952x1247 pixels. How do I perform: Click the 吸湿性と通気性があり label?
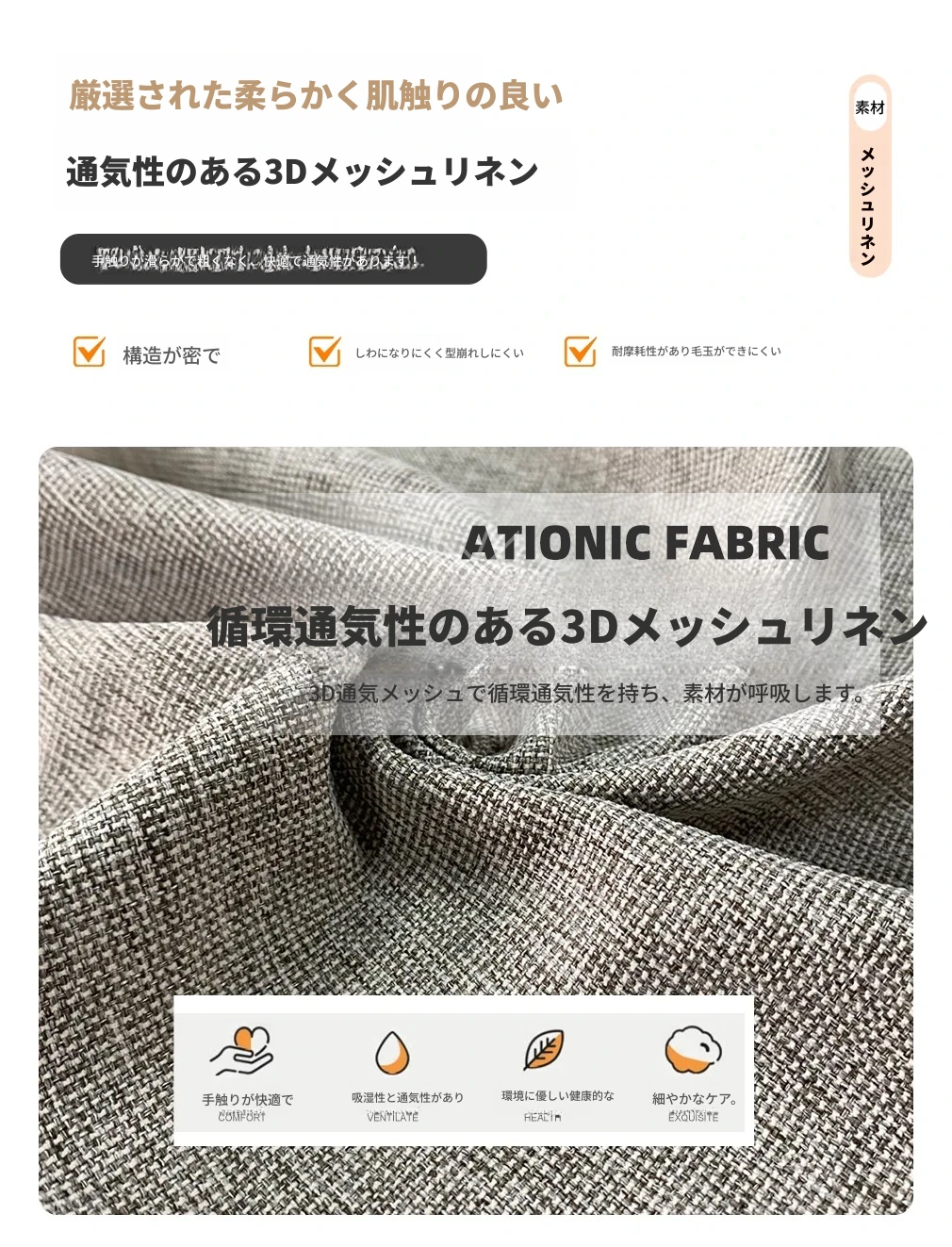click(407, 1097)
